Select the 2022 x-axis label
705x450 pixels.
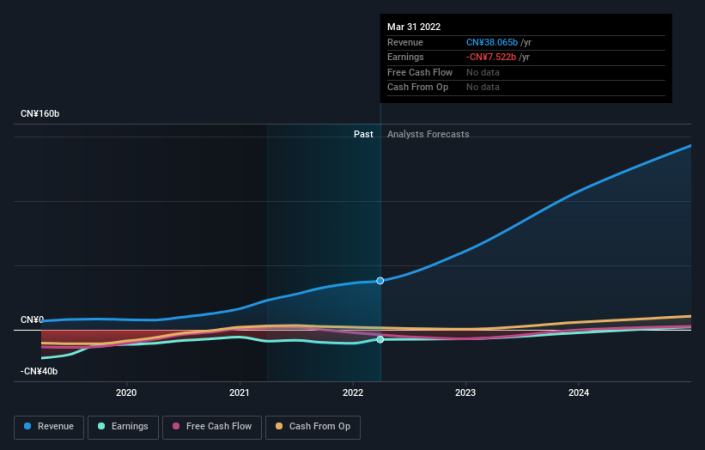[x=353, y=392]
